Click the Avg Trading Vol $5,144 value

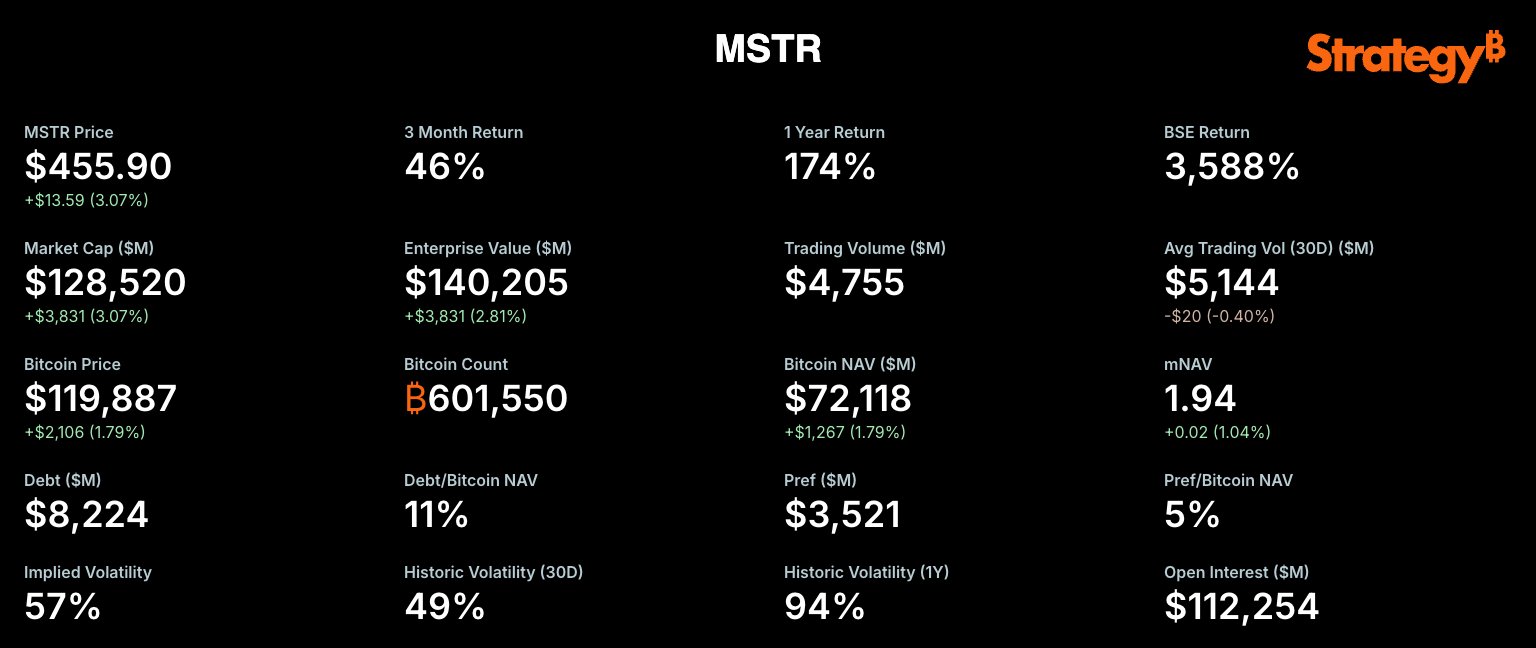point(1221,283)
